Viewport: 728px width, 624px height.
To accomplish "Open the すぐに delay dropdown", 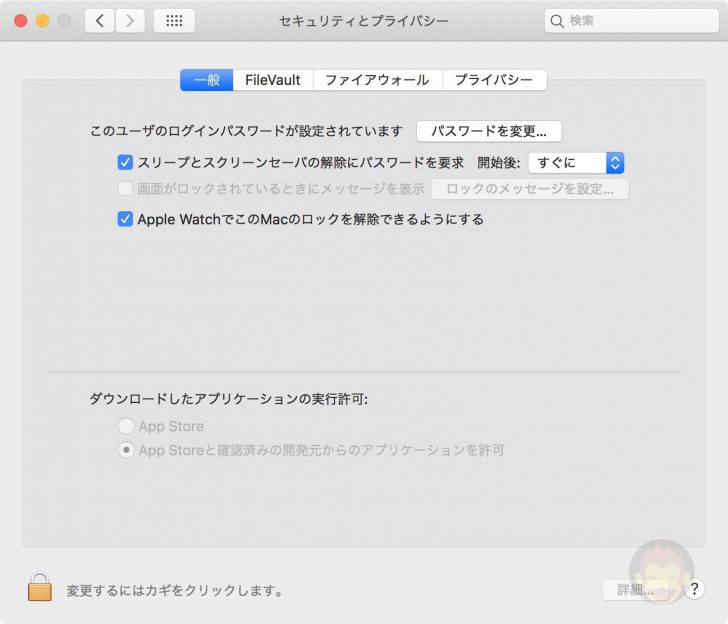I will pyautogui.click(x=576, y=163).
